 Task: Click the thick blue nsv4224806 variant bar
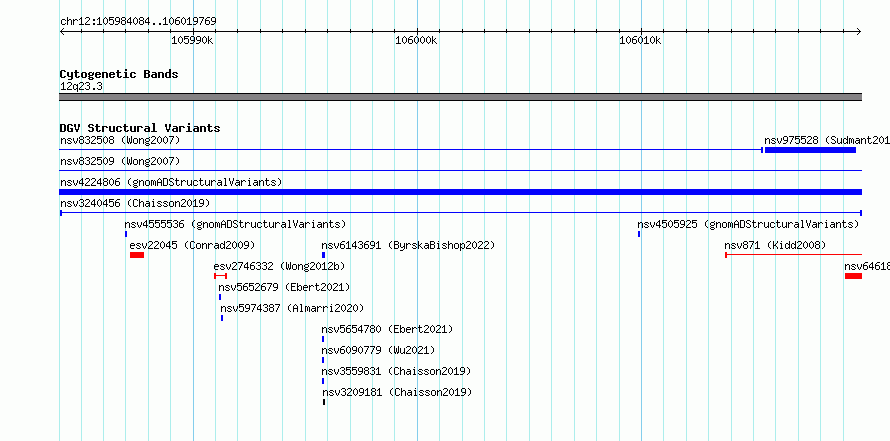coord(461,192)
